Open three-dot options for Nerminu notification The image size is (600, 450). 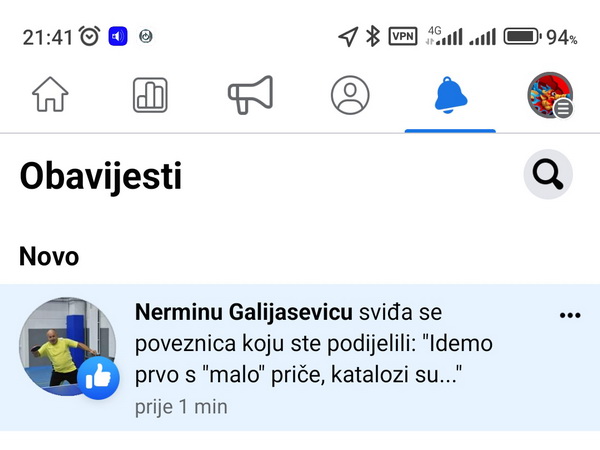pos(570,315)
